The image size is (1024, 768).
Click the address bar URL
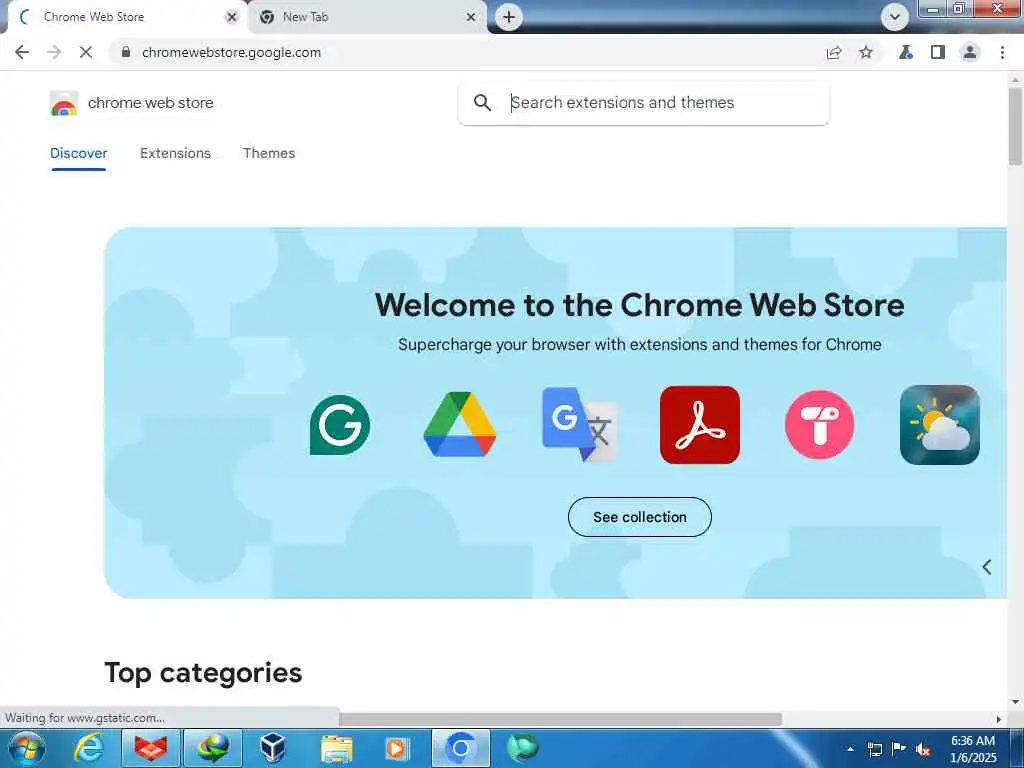click(x=231, y=52)
